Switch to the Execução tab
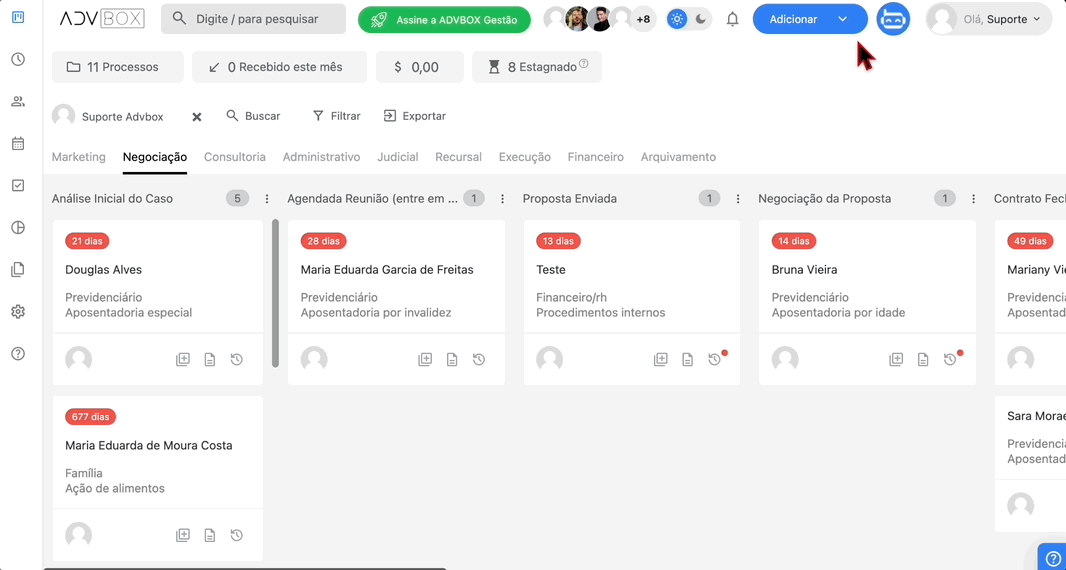This screenshot has width=1066, height=570. click(x=525, y=157)
